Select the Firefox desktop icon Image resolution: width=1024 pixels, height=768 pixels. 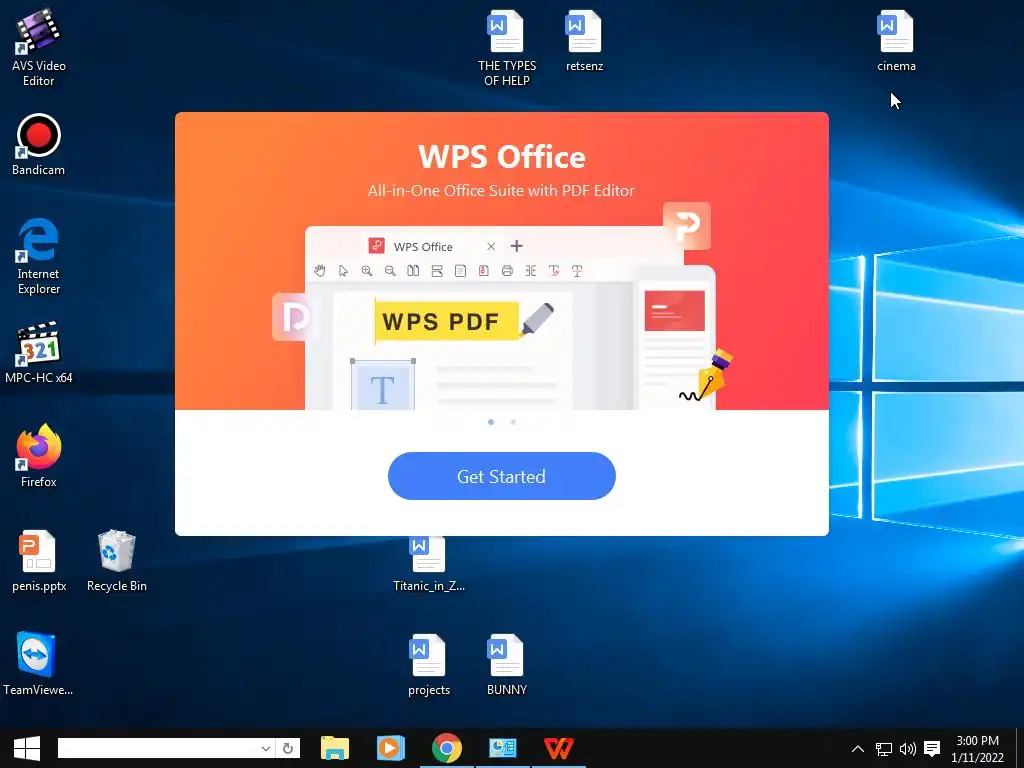[39, 456]
